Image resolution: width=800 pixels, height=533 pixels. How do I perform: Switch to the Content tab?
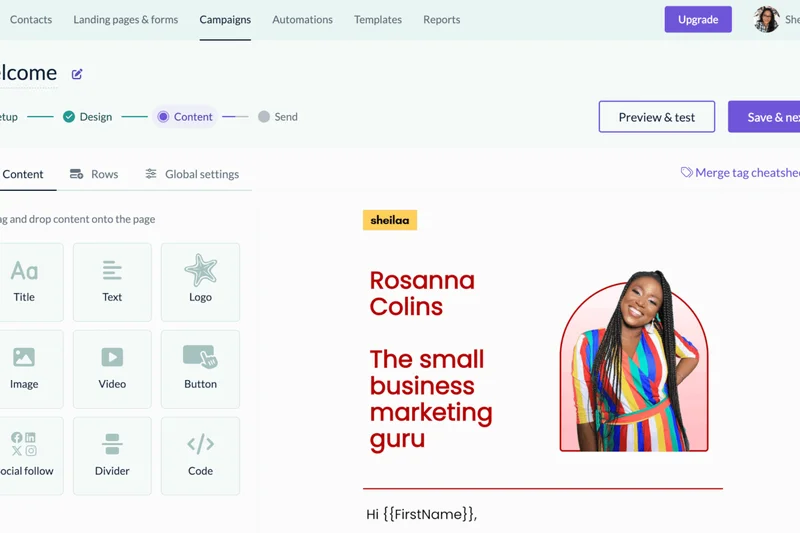point(23,174)
